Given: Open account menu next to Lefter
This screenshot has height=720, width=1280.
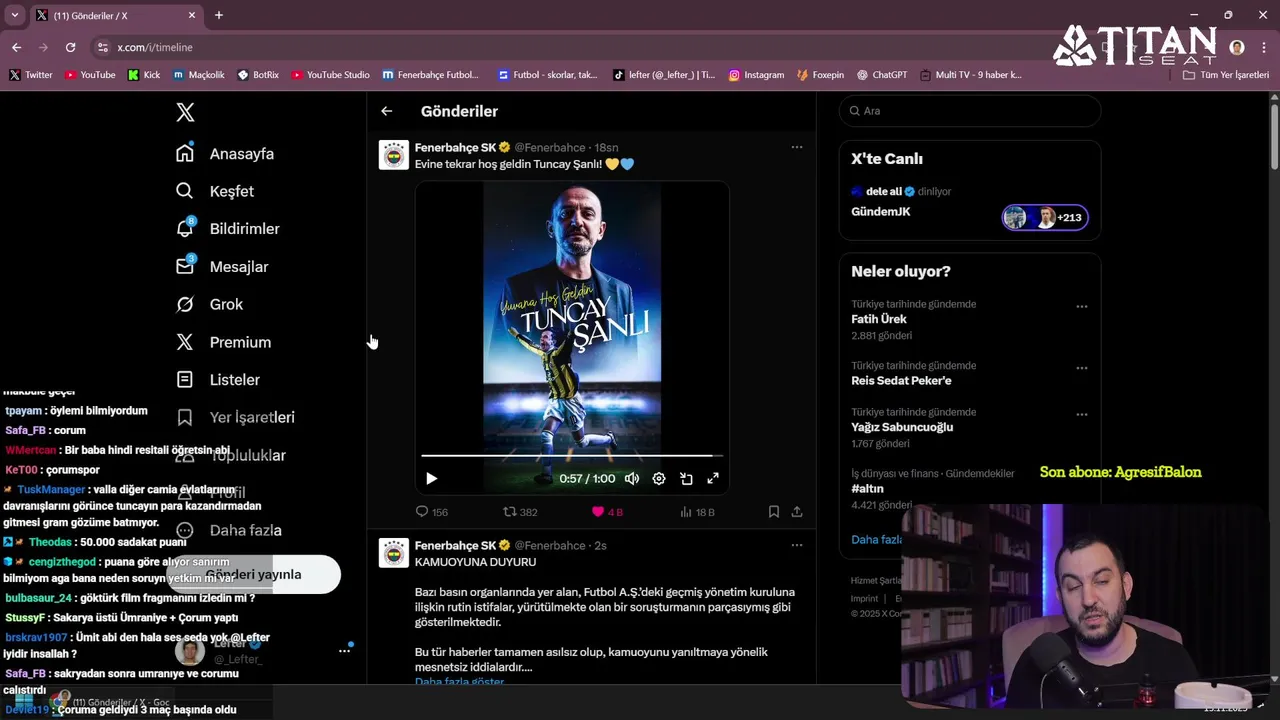Looking at the screenshot, I should 344,651.
